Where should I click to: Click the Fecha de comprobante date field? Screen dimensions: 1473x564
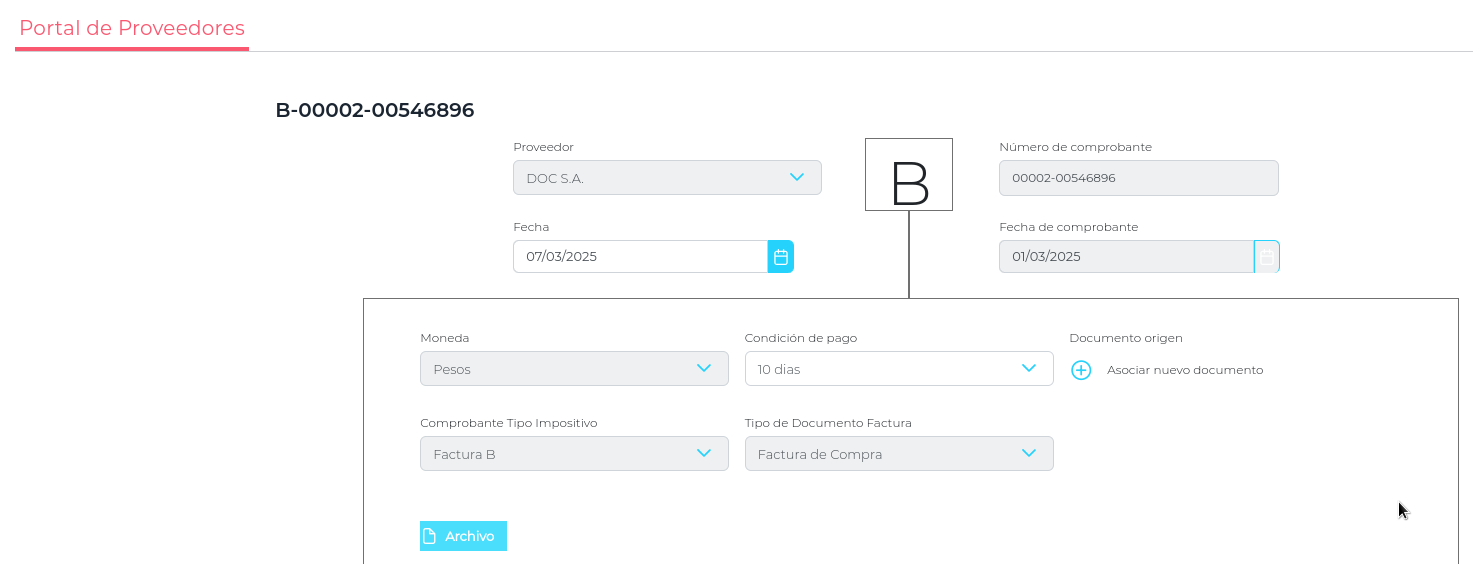(x=1125, y=257)
